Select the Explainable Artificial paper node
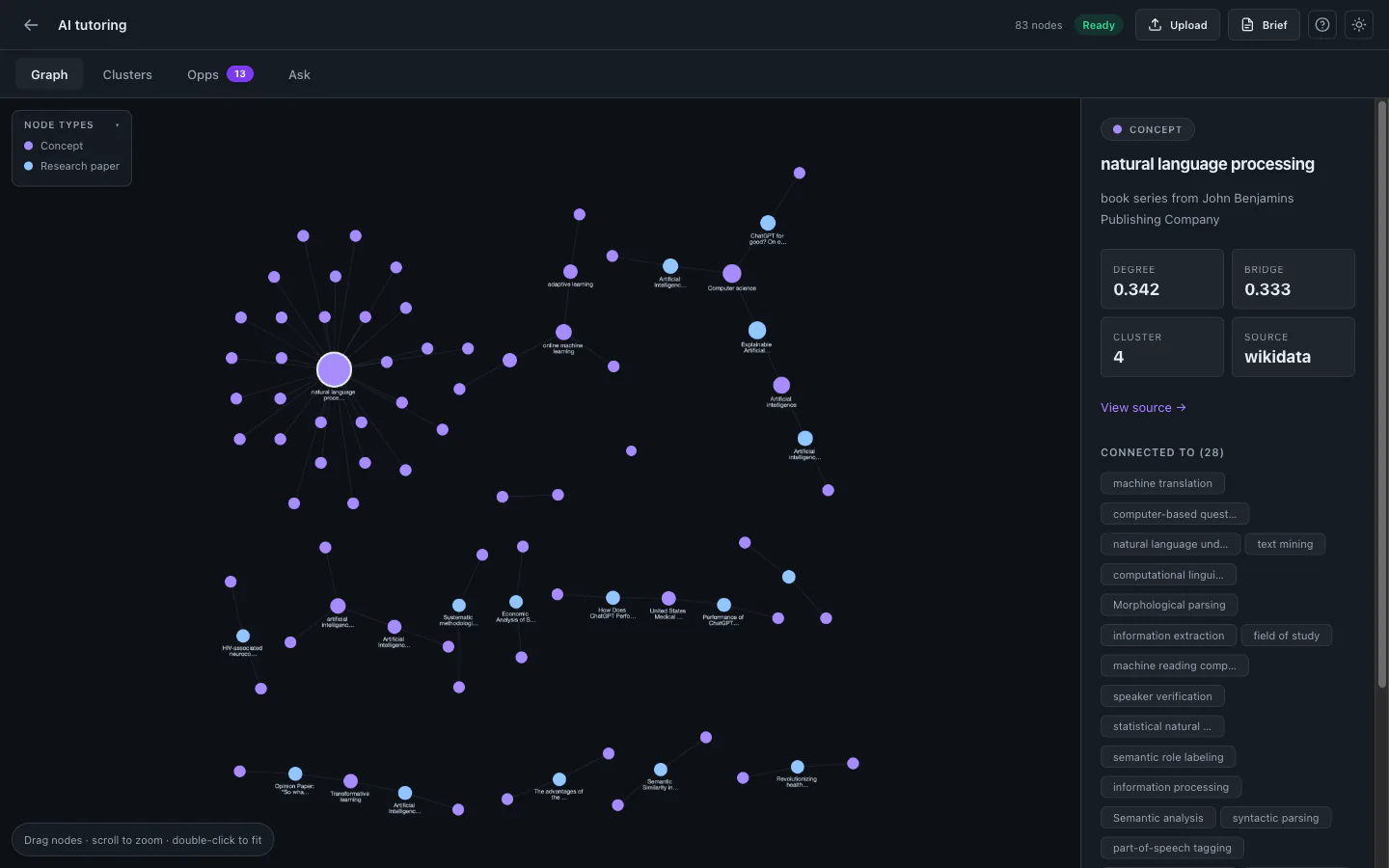The height and width of the screenshot is (868, 1389). tap(757, 331)
